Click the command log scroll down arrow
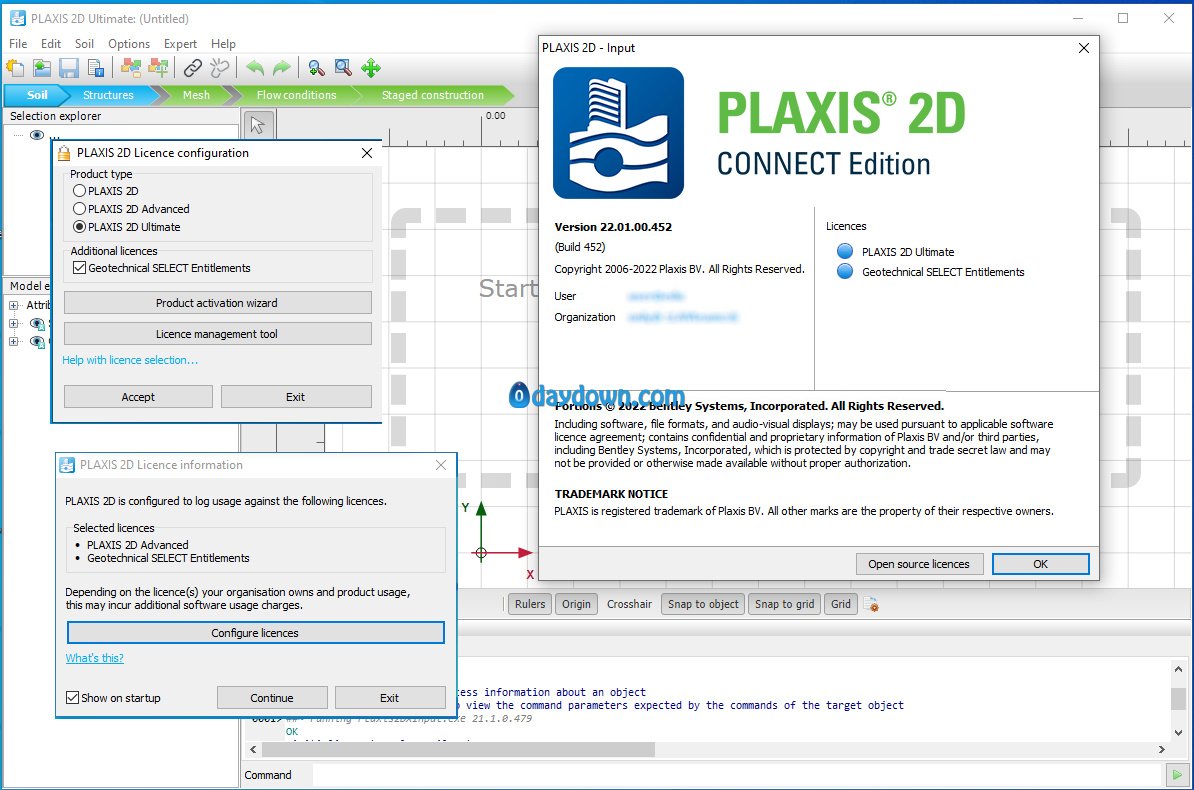The image size is (1194, 790). click(x=1178, y=733)
